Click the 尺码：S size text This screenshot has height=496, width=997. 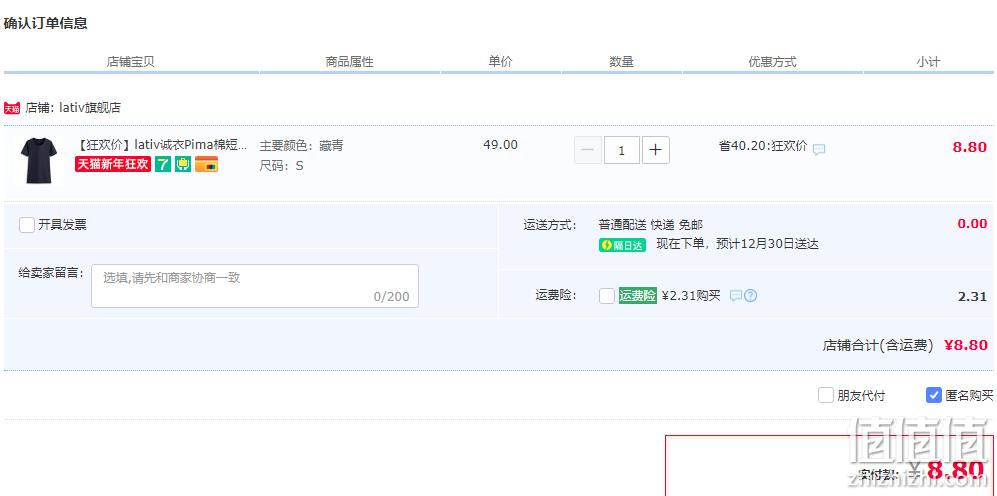click(281, 167)
